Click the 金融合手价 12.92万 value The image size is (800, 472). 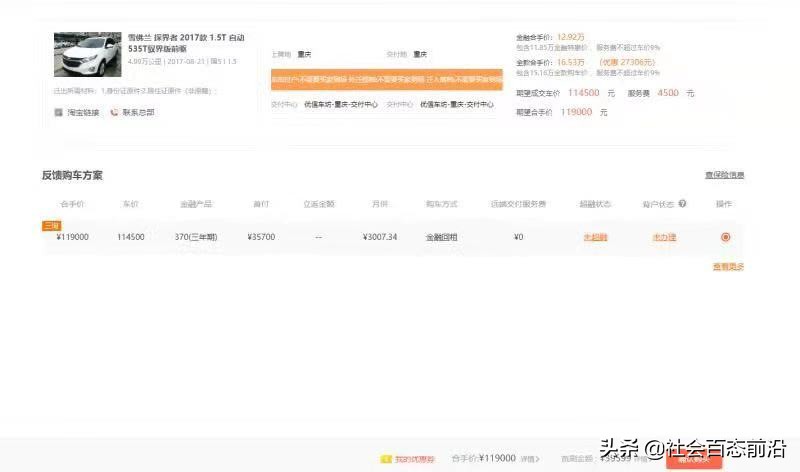coord(570,37)
